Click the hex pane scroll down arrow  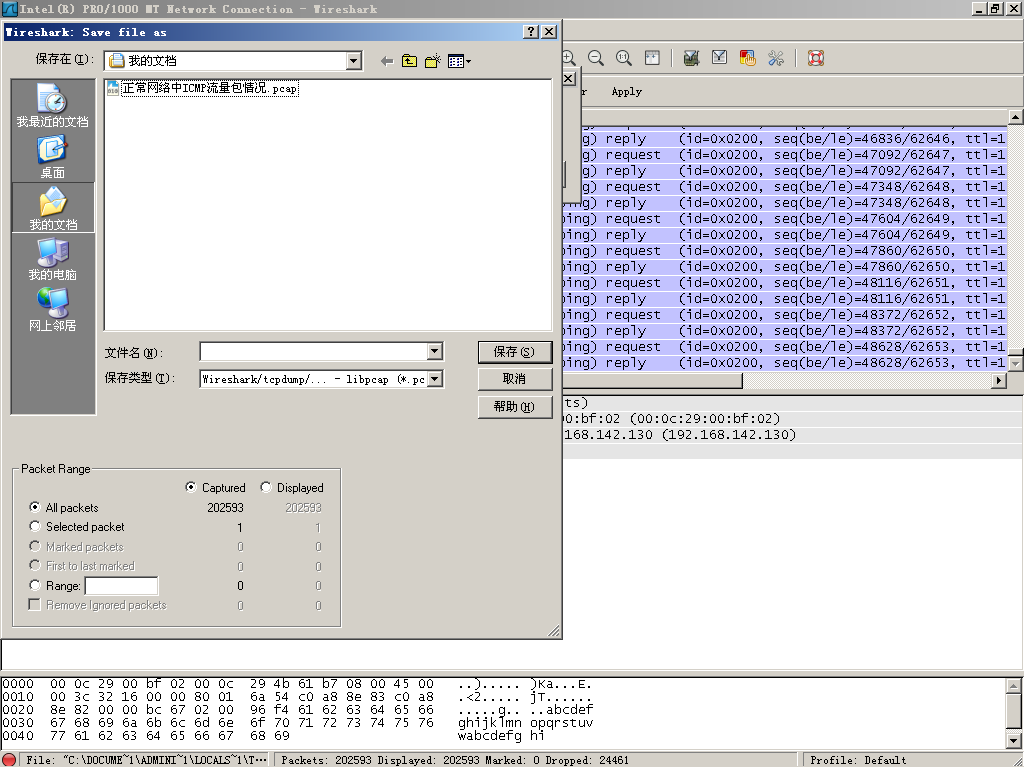coord(1013,741)
